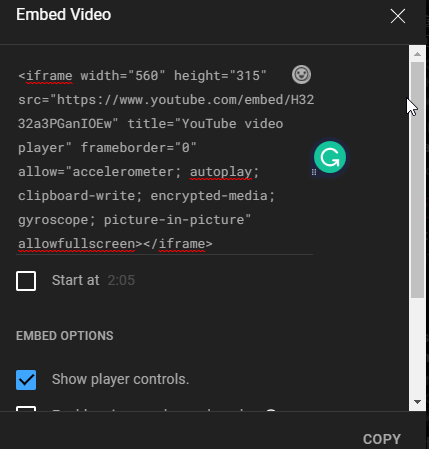Image resolution: width=429 pixels, height=449 pixels.
Task: Click the Start at 2:05 time field
Action: click(121, 280)
